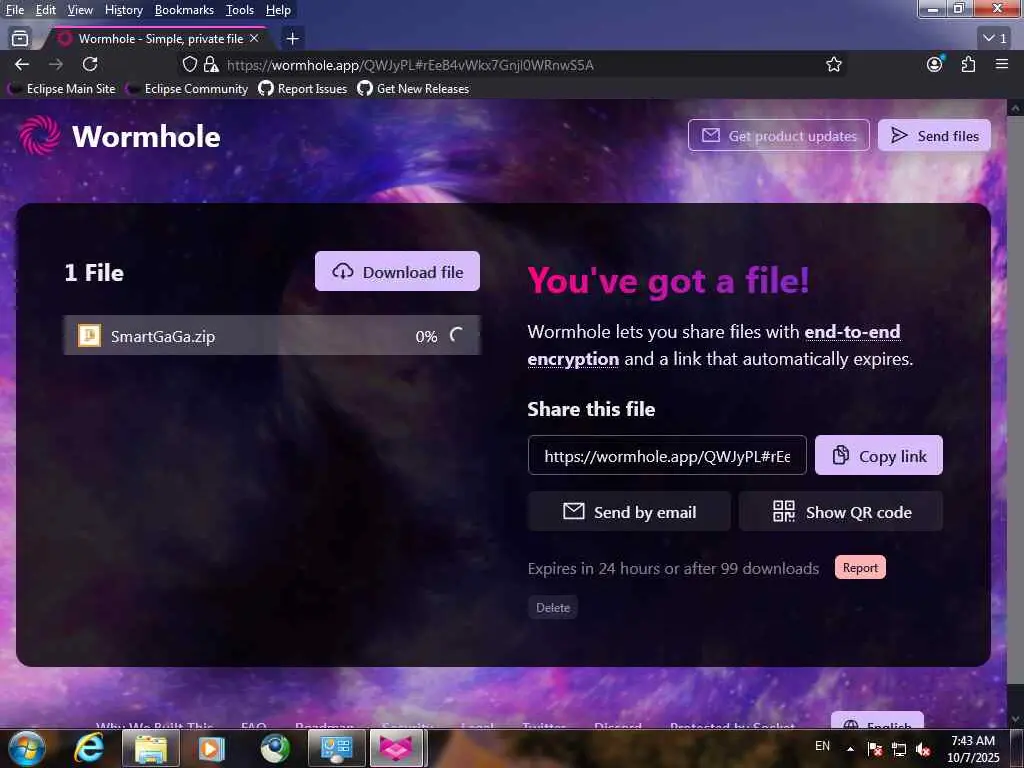Open the View menu

tap(80, 10)
